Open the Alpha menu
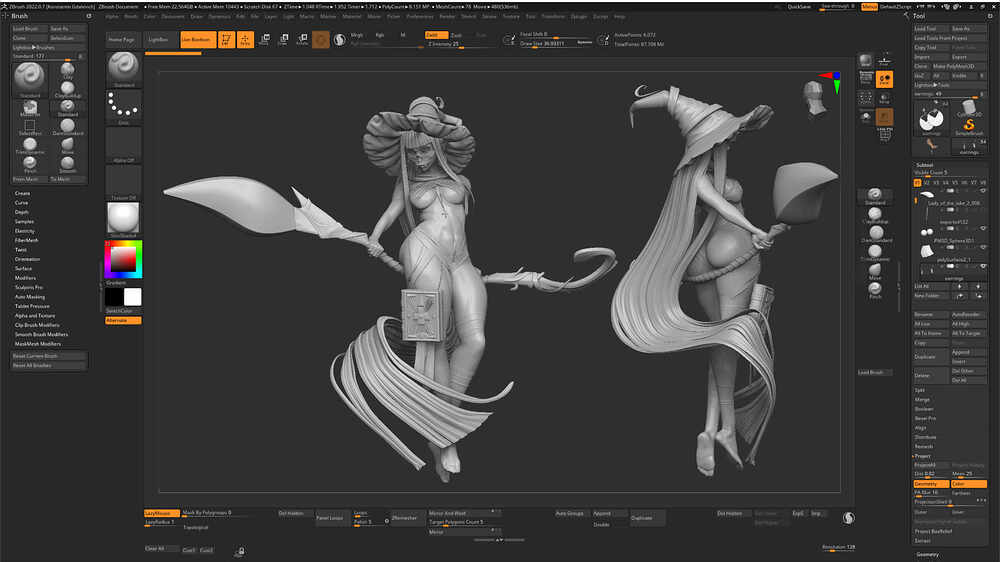 coord(112,17)
